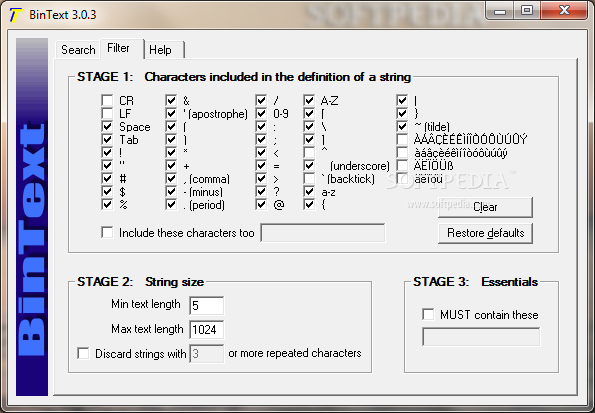
Task: Uncheck the A-Z uppercase checkbox
Action: [309, 101]
